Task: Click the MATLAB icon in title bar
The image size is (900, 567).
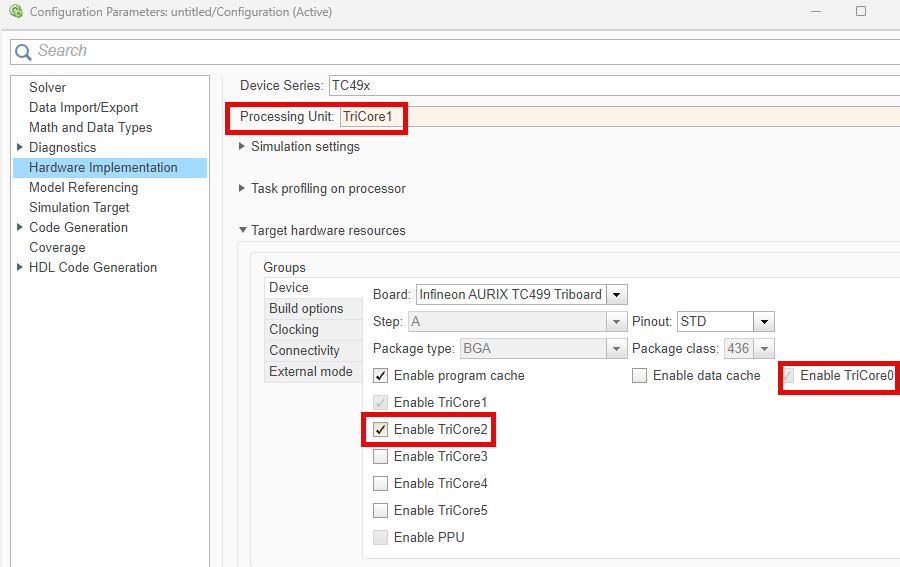Action: pyautogui.click(x=15, y=12)
